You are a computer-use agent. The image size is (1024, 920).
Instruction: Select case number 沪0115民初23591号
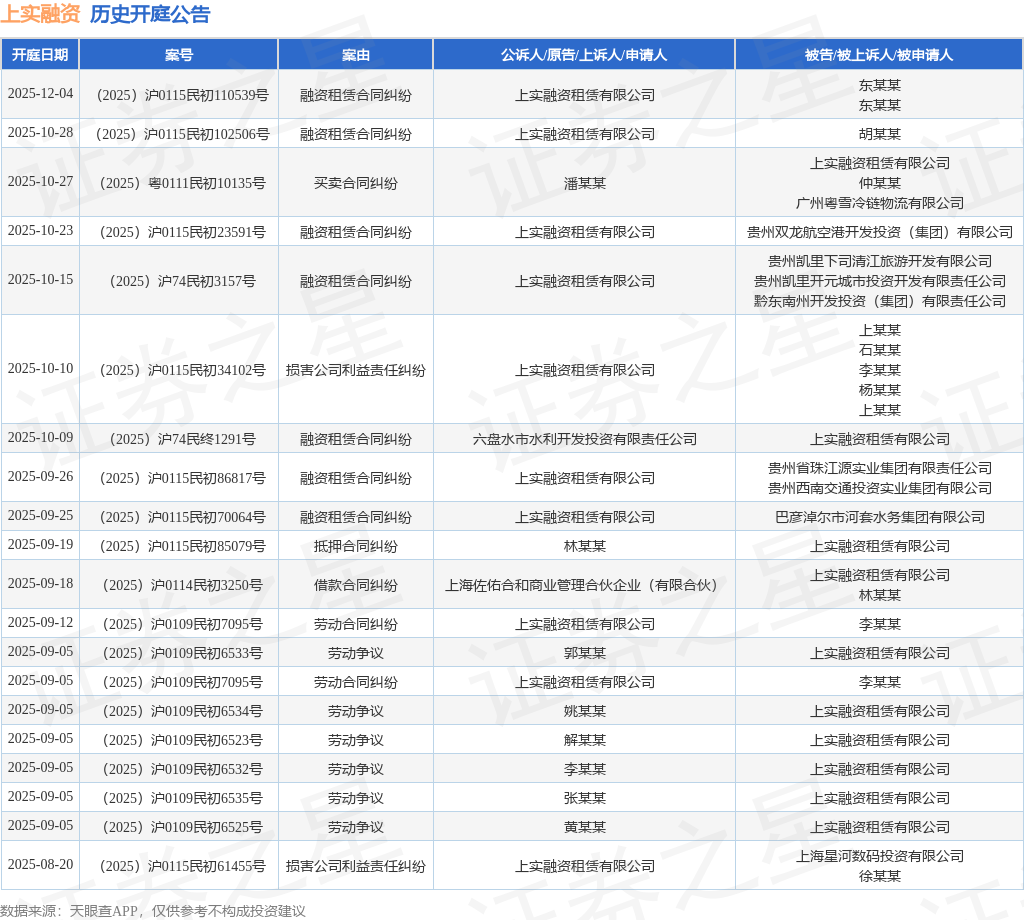(x=182, y=232)
